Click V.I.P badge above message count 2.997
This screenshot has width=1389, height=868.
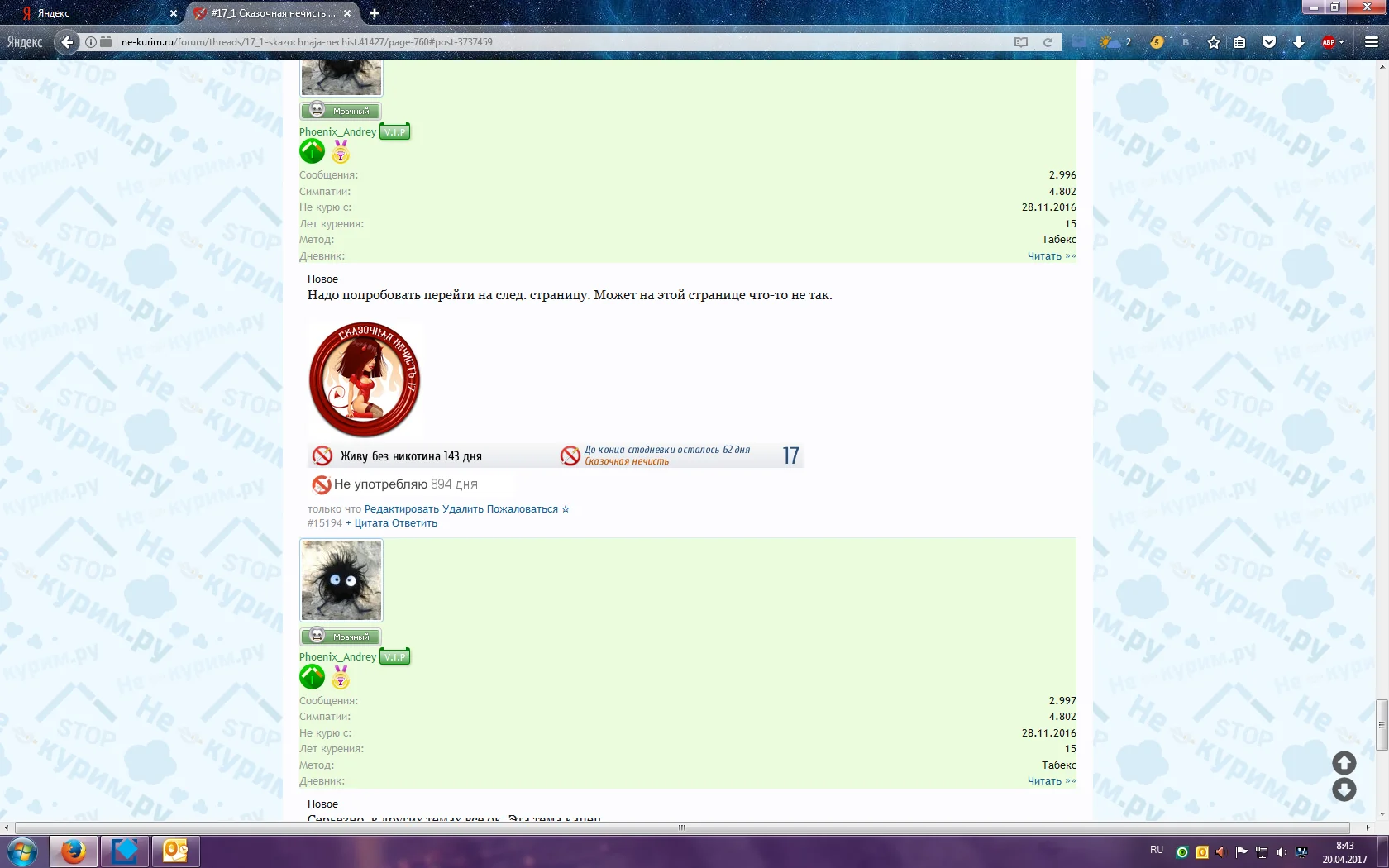(395, 657)
